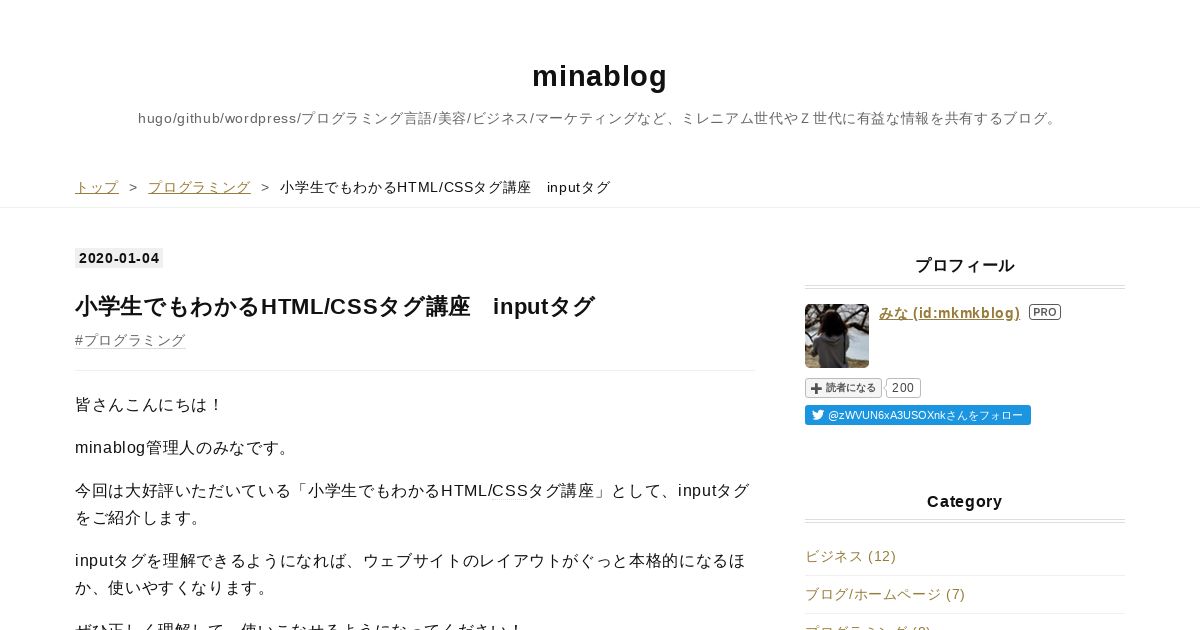1200x630 pixels.
Task: Follow @zWVUN6xA3USOXnk on Twitter
Action: point(918,415)
